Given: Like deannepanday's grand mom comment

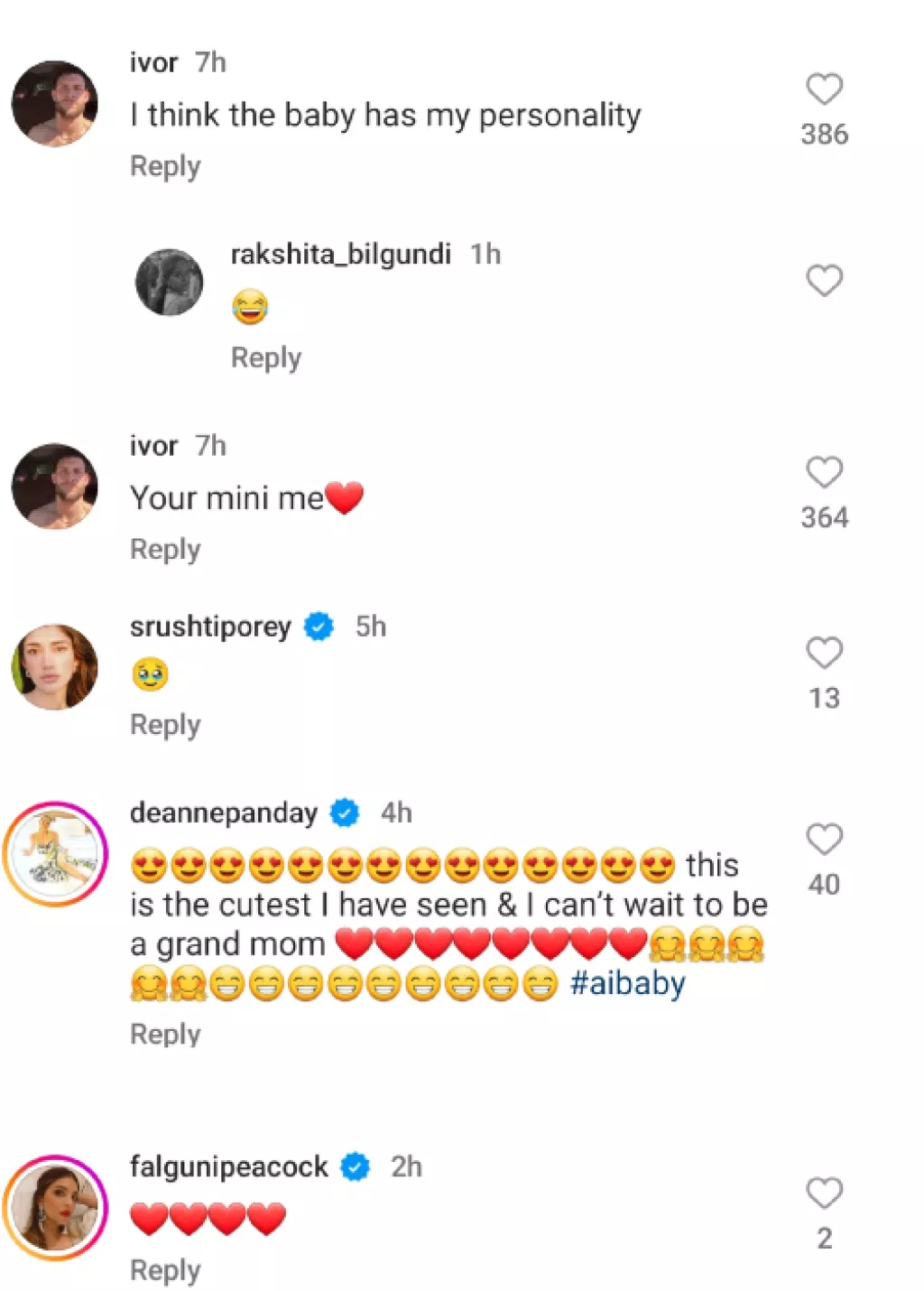Looking at the screenshot, I should 822,840.
